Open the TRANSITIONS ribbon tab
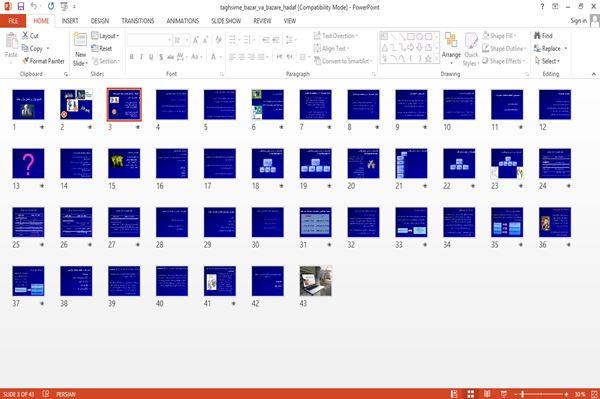Viewport: 600px width, 399px height. (138, 21)
